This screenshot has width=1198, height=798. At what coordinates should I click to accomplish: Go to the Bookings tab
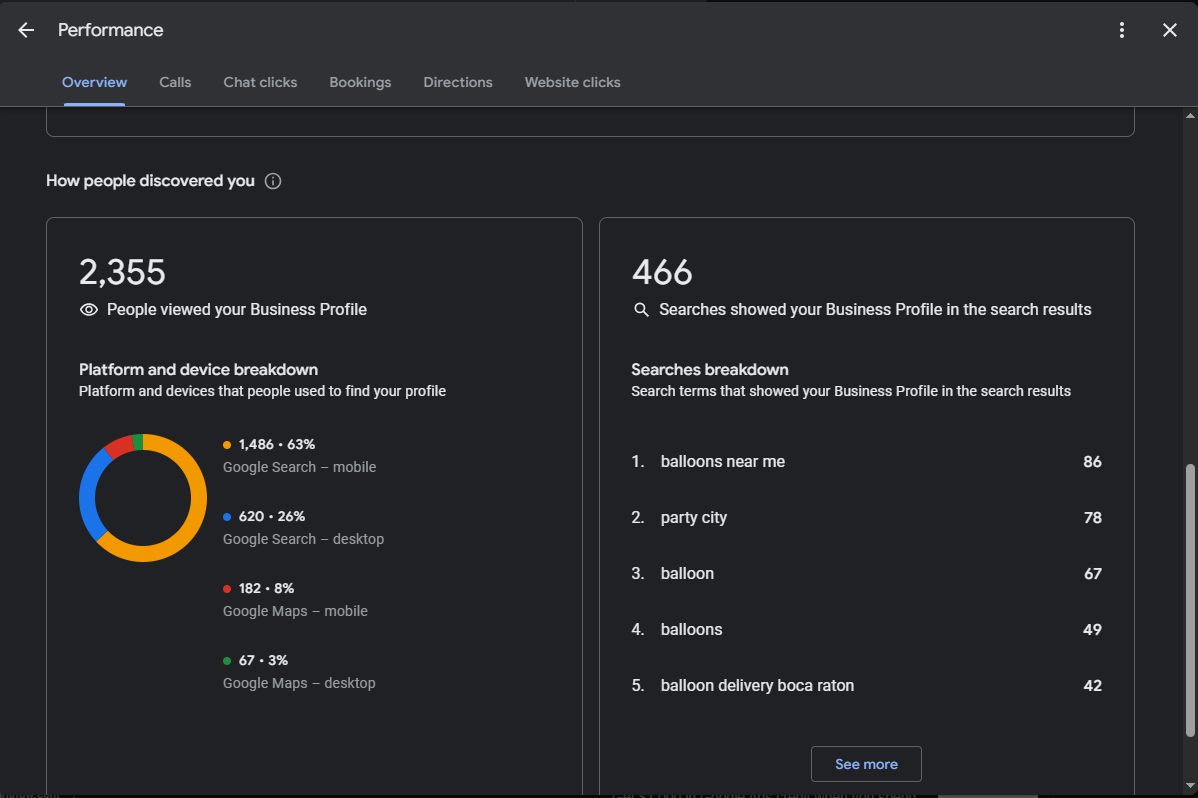tap(360, 82)
